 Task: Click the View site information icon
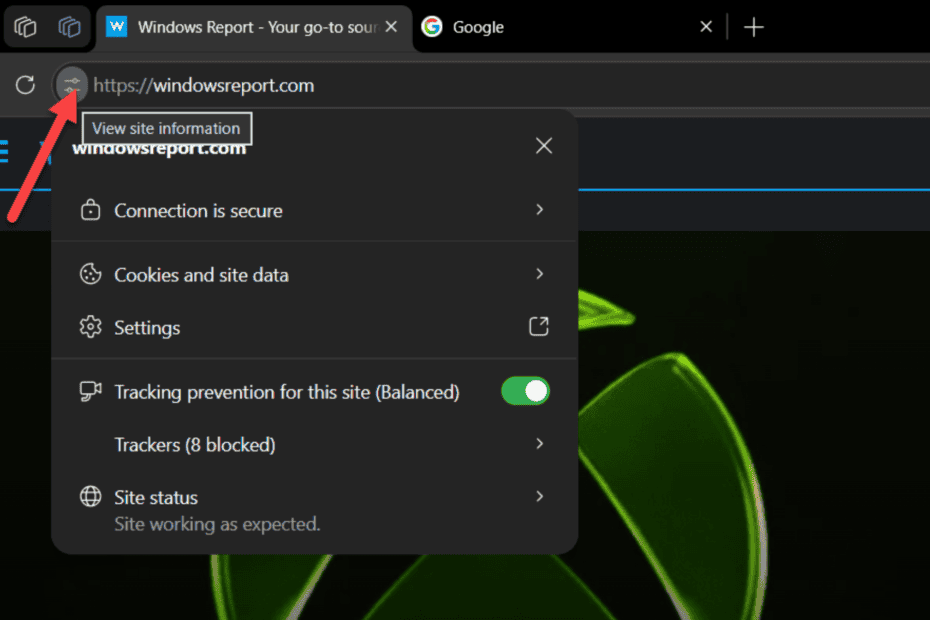click(x=72, y=85)
